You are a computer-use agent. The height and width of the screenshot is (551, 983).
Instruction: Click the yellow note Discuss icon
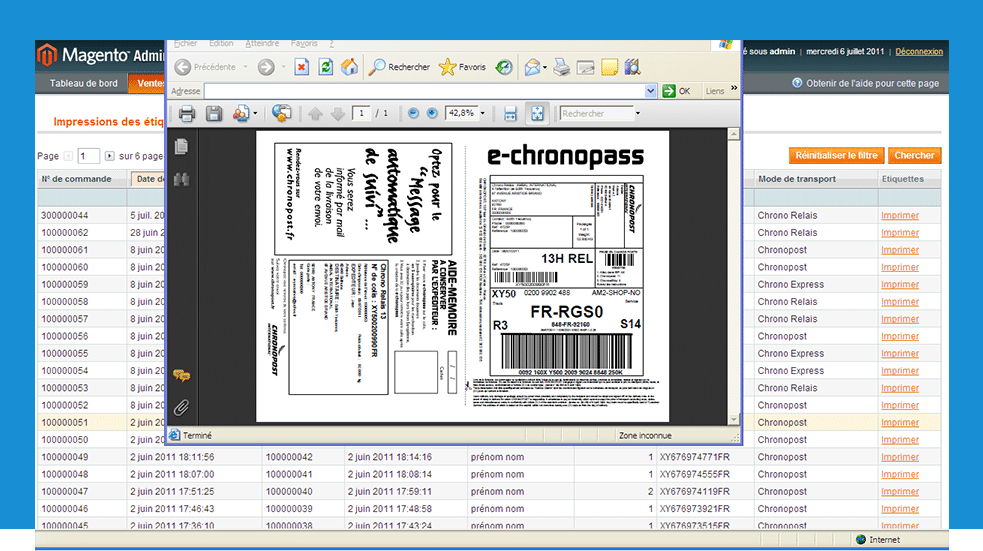609,67
